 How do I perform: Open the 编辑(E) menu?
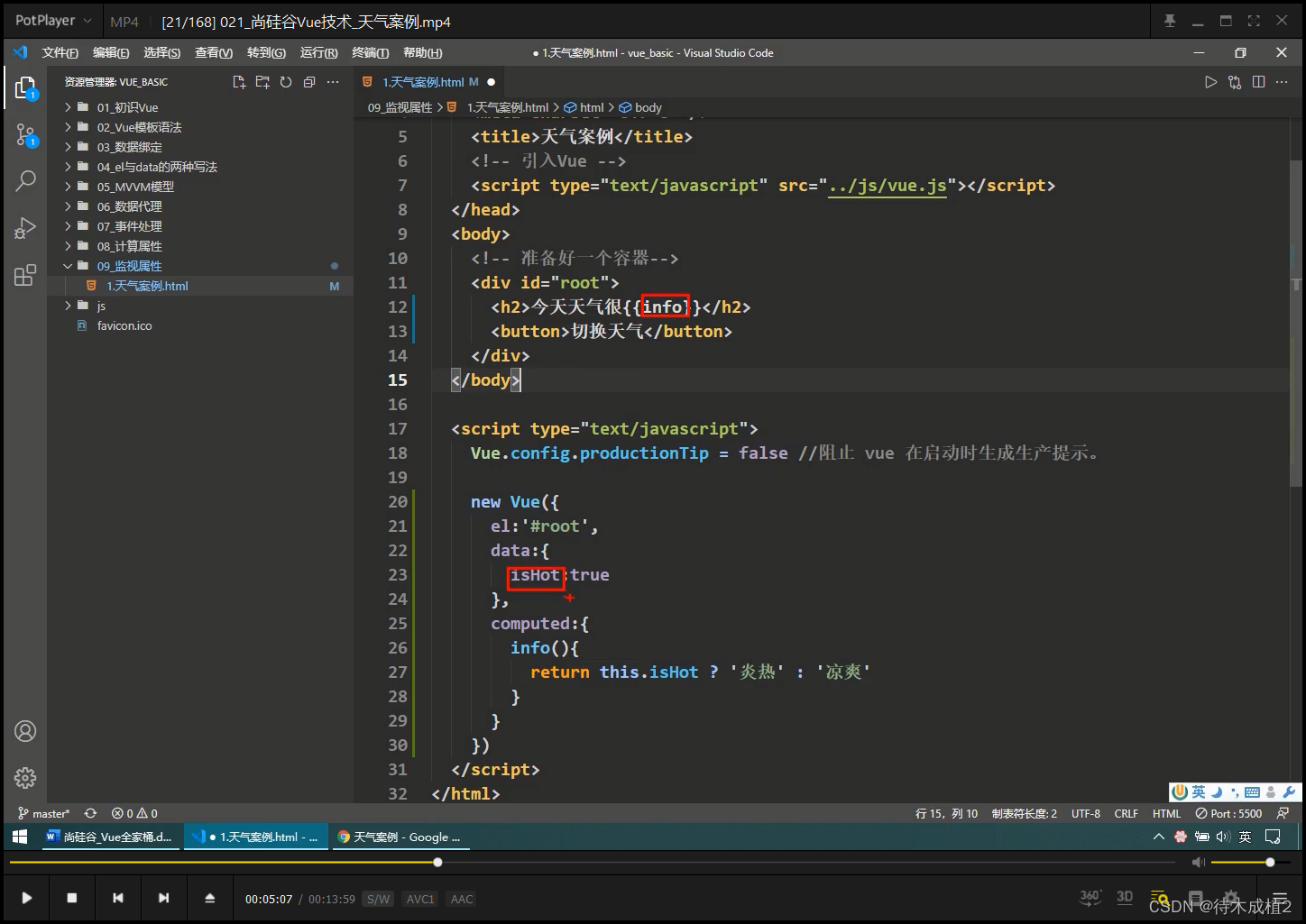click(x=111, y=53)
